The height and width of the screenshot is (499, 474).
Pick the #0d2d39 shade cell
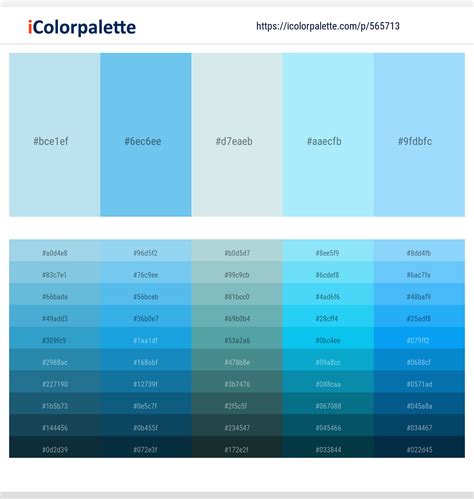click(55, 447)
